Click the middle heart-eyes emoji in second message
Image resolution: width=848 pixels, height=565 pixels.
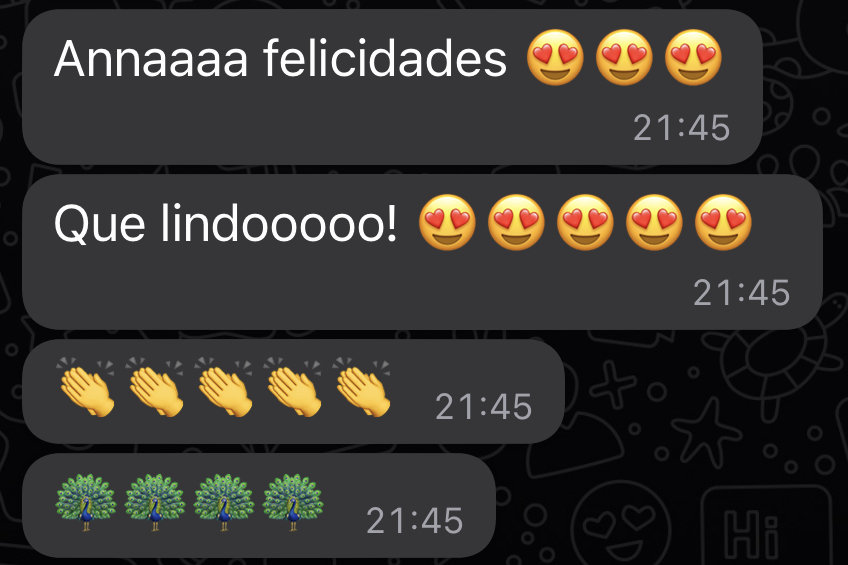pyautogui.click(x=585, y=222)
